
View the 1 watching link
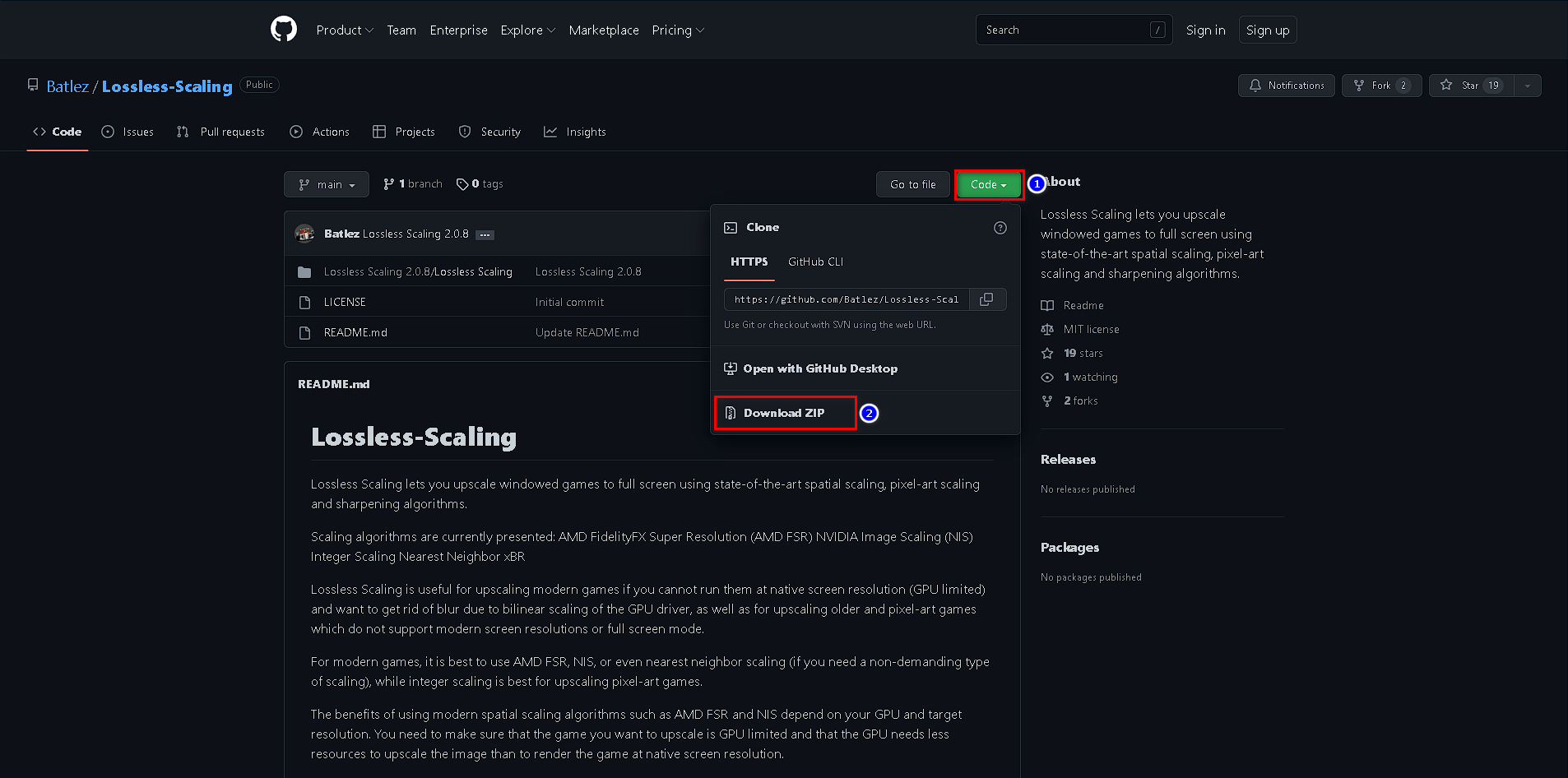tap(1079, 377)
